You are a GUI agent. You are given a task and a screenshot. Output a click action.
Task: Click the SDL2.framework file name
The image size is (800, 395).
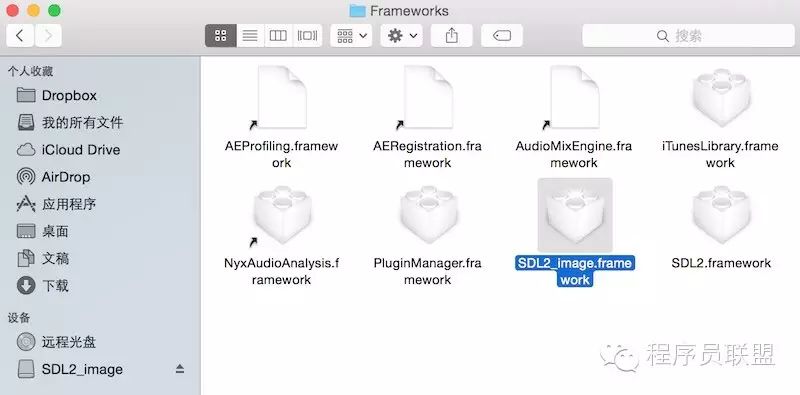click(720, 263)
